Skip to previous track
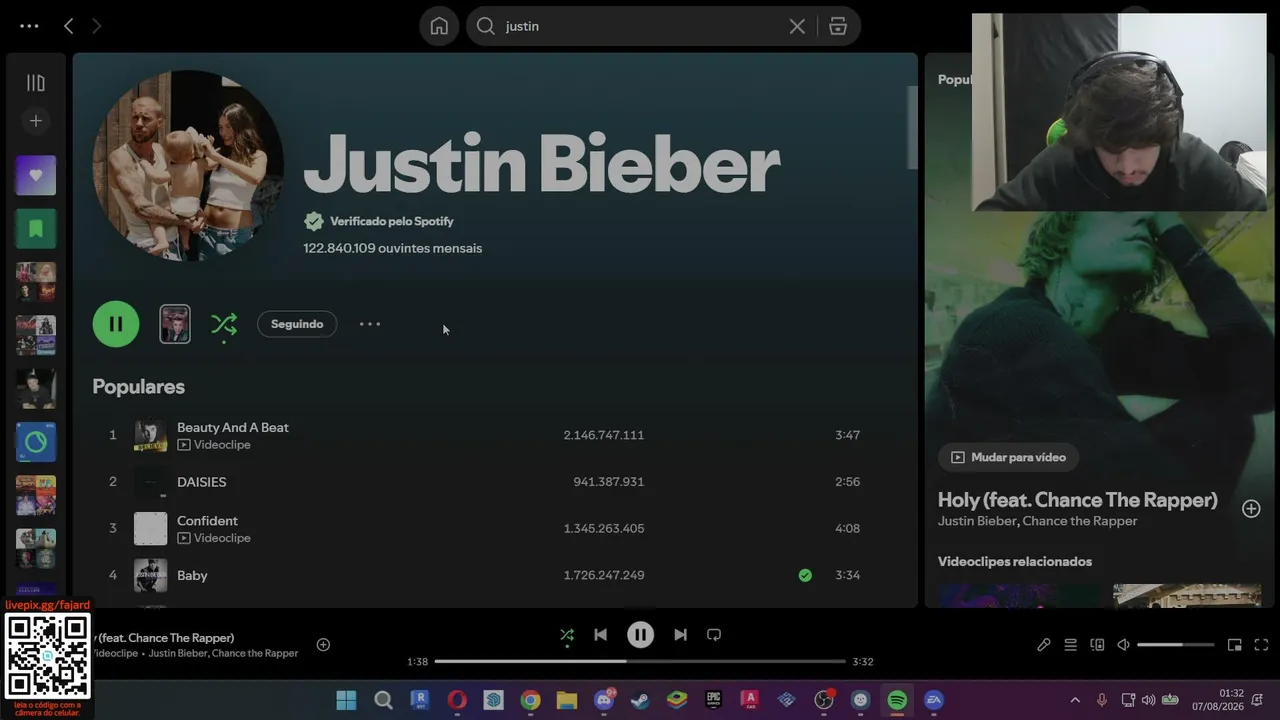This screenshot has height=720, width=1280. pyautogui.click(x=600, y=635)
